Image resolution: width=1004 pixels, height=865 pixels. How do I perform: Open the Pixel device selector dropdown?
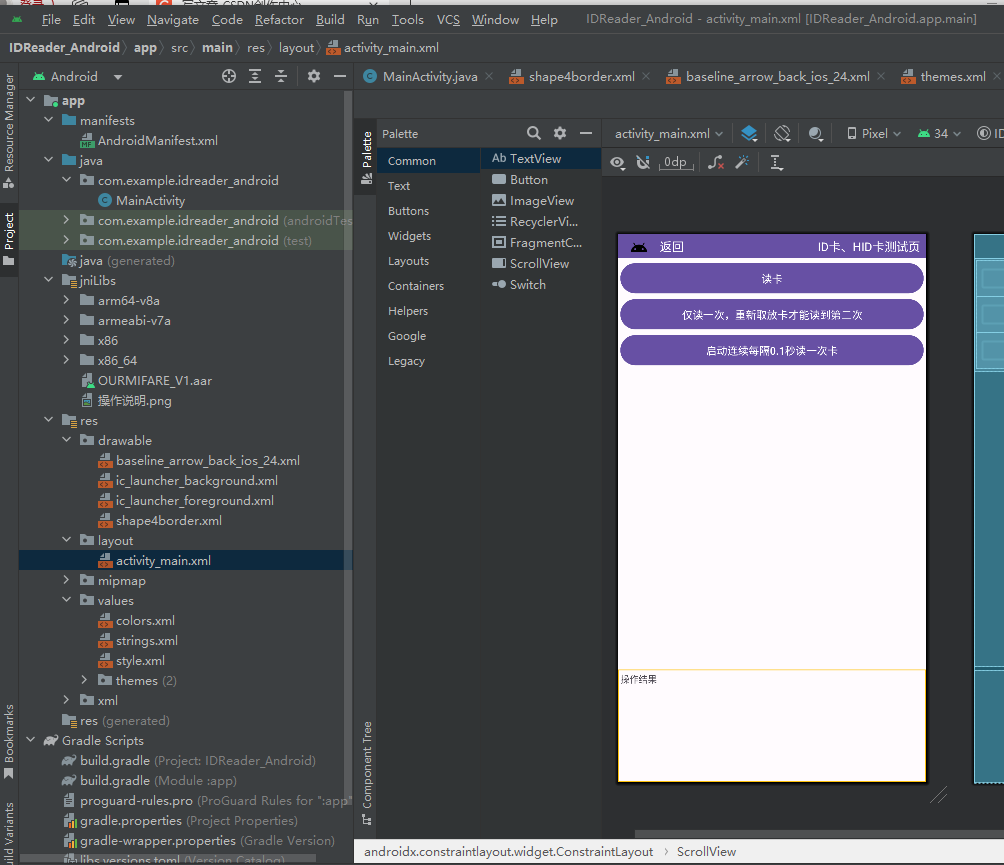[x=873, y=133]
